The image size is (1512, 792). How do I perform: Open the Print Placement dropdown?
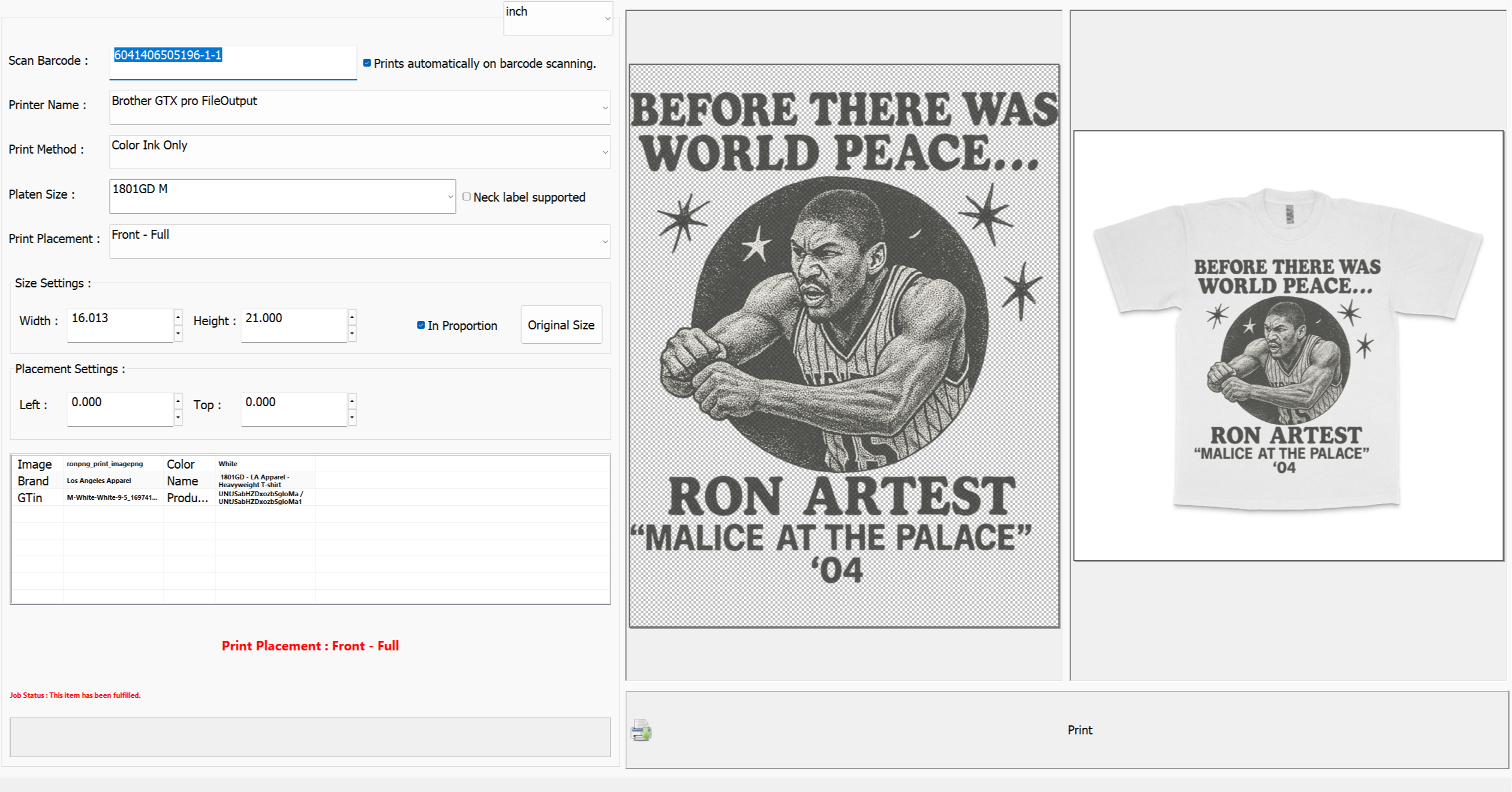[605, 242]
